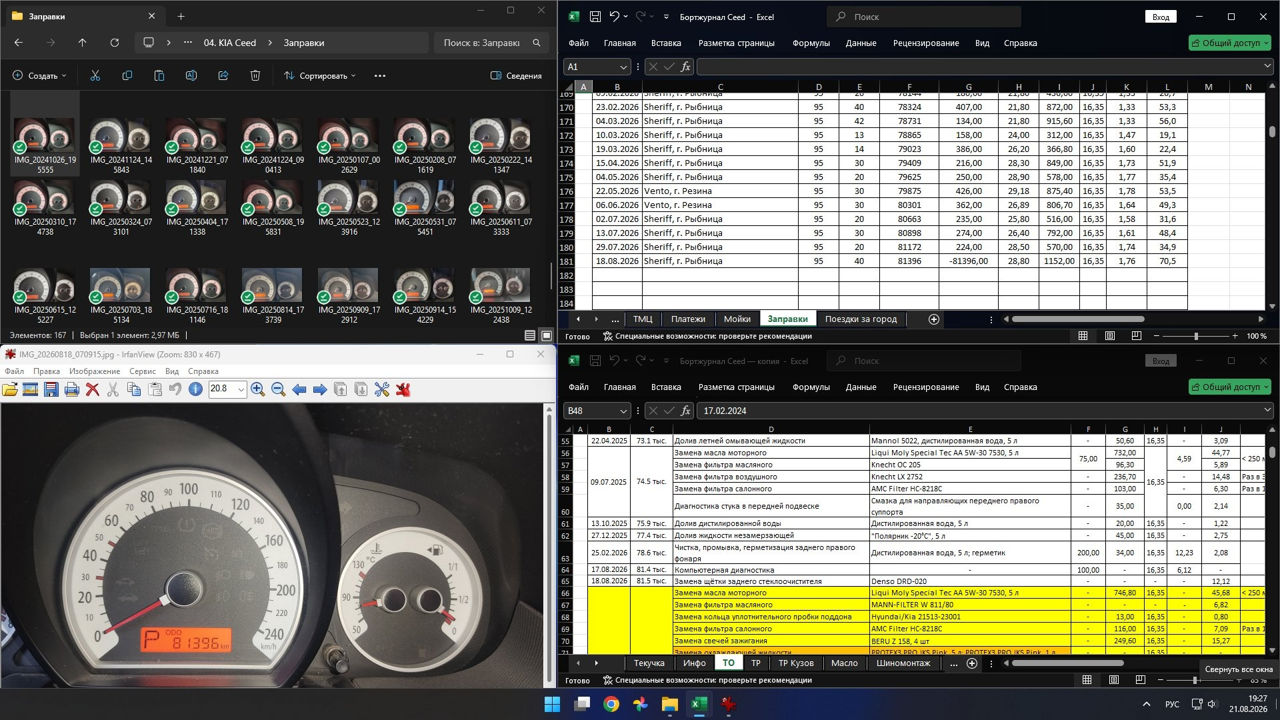Add a new sheet in top Excel window
1280x720 pixels.
tap(934, 319)
